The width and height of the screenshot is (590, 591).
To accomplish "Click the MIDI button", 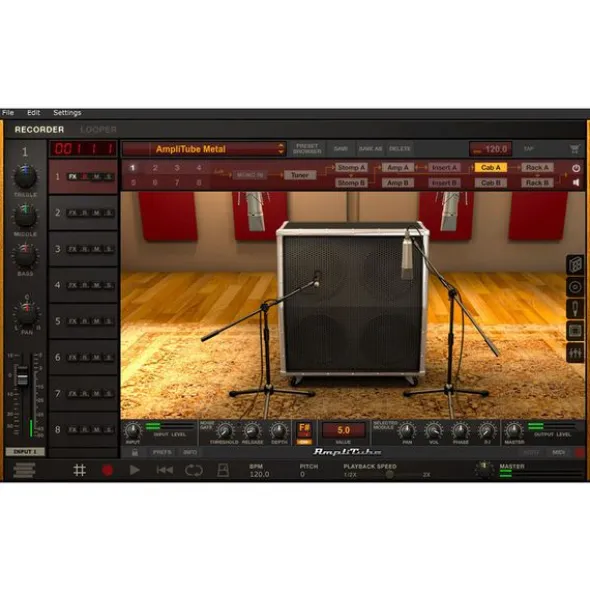I will click(x=558, y=452).
